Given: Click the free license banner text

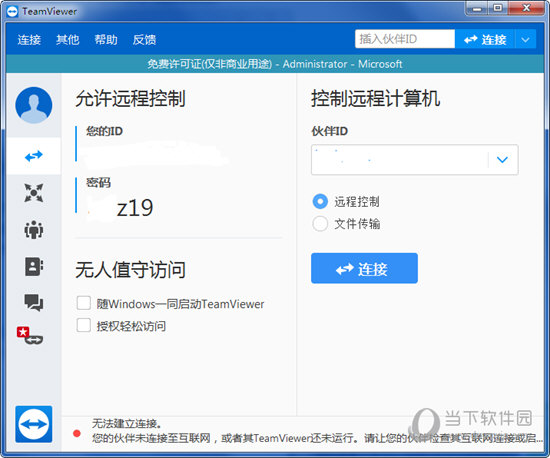Looking at the screenshot, I should click(x=275, y=64).
